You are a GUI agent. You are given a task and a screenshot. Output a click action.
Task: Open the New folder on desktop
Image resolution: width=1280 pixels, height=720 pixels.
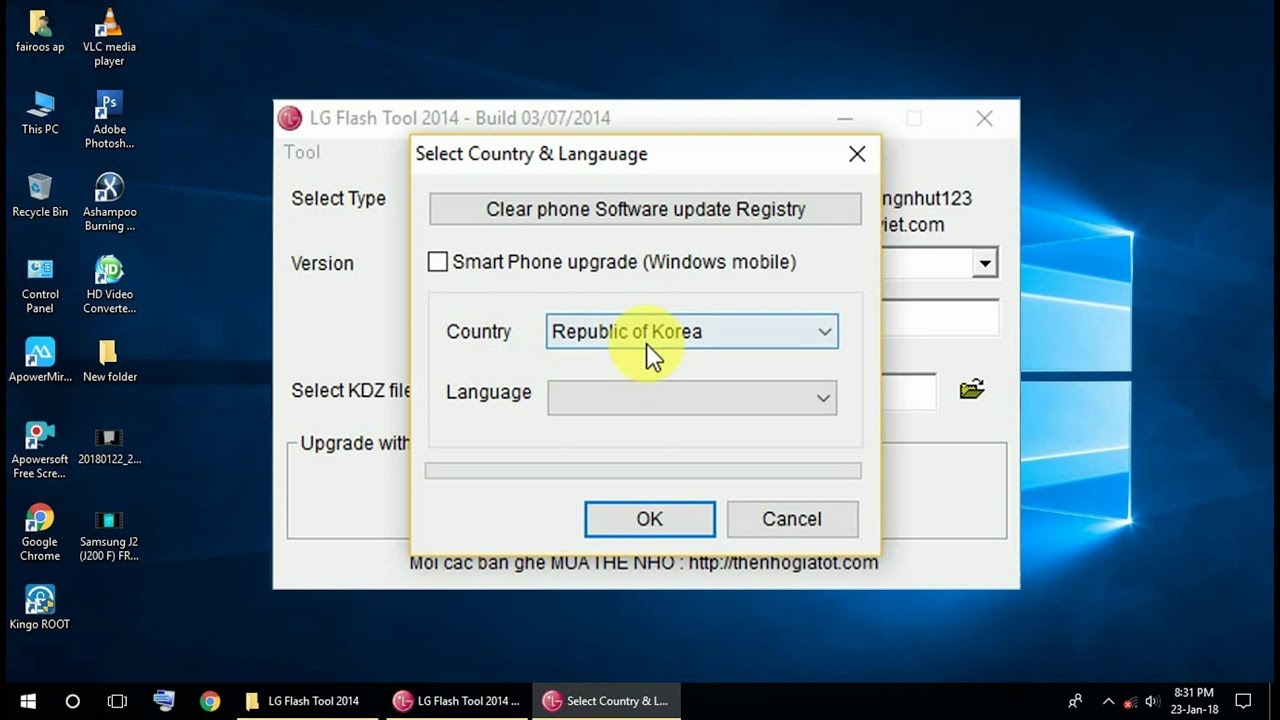(x=109, y=361)
